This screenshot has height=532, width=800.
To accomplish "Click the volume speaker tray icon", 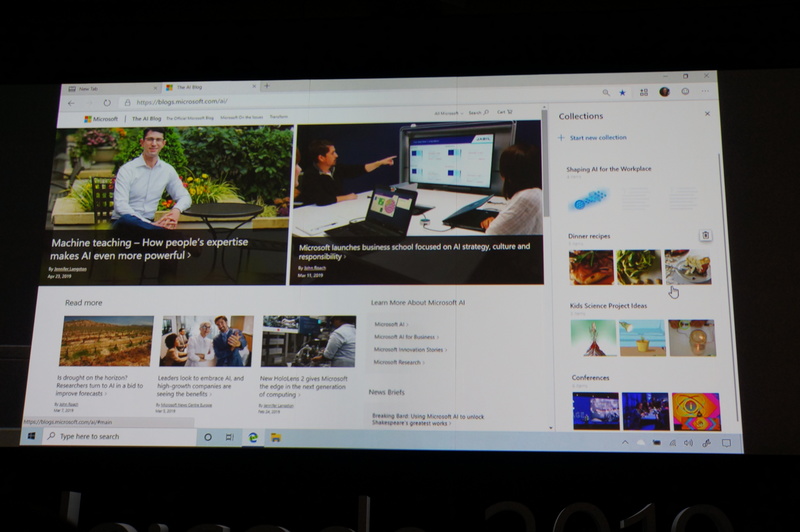I will pos(689,443).
